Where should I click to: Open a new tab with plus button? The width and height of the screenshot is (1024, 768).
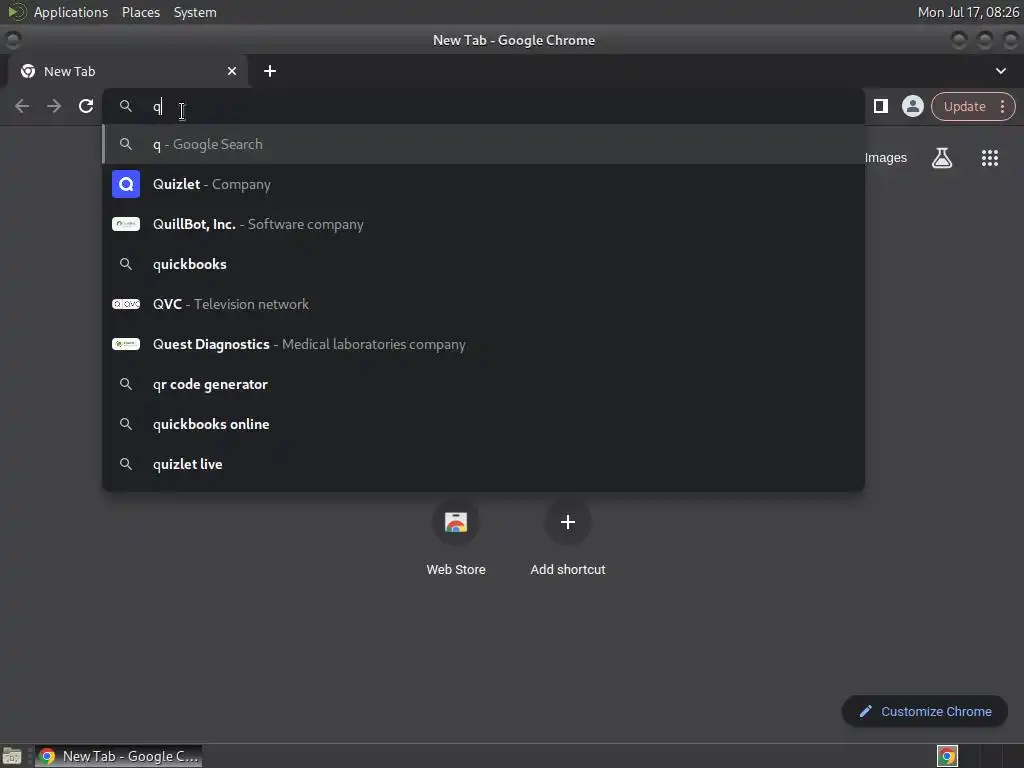(270, 71)
